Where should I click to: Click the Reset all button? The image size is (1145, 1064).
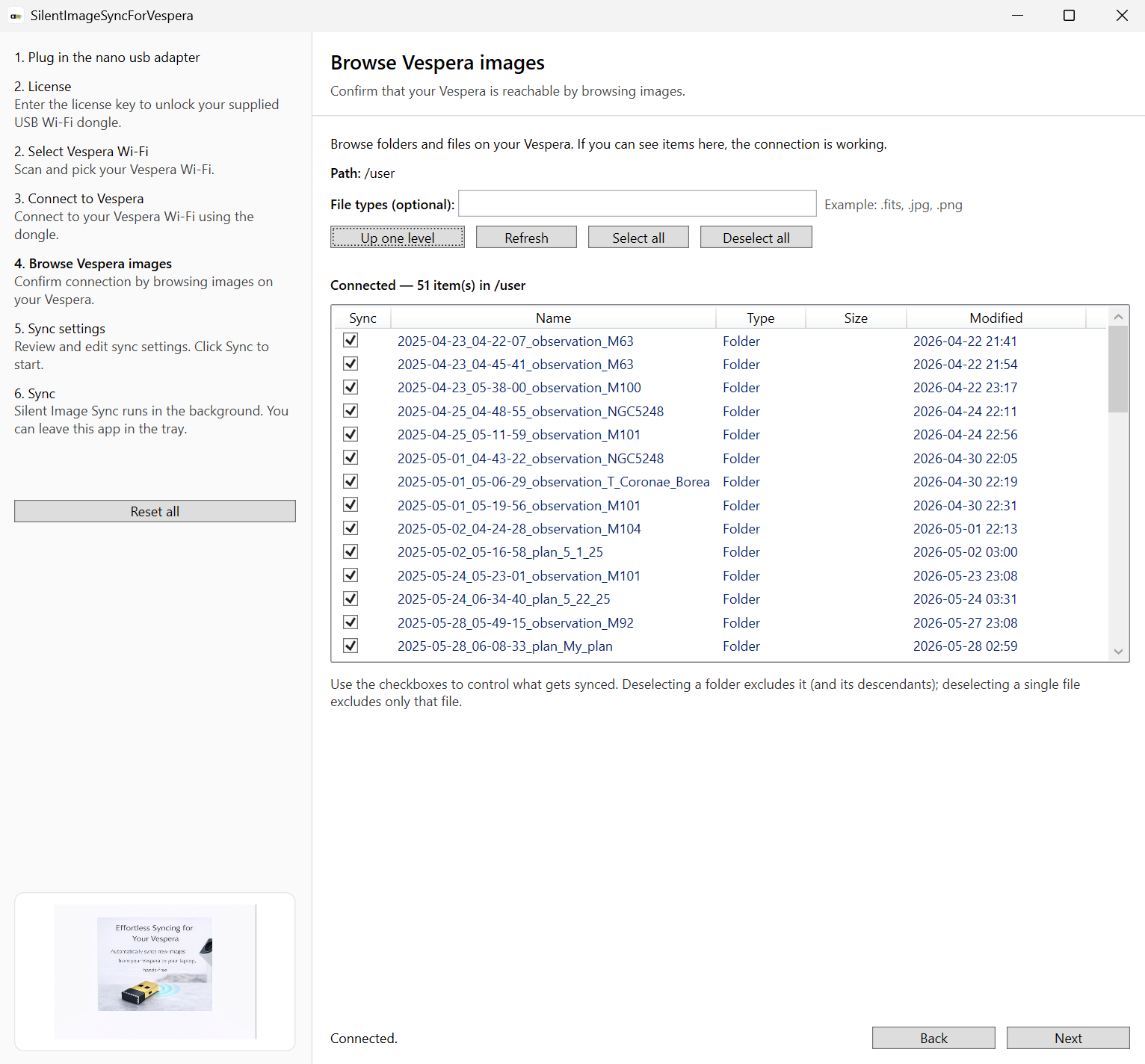[x=155, y=511]
